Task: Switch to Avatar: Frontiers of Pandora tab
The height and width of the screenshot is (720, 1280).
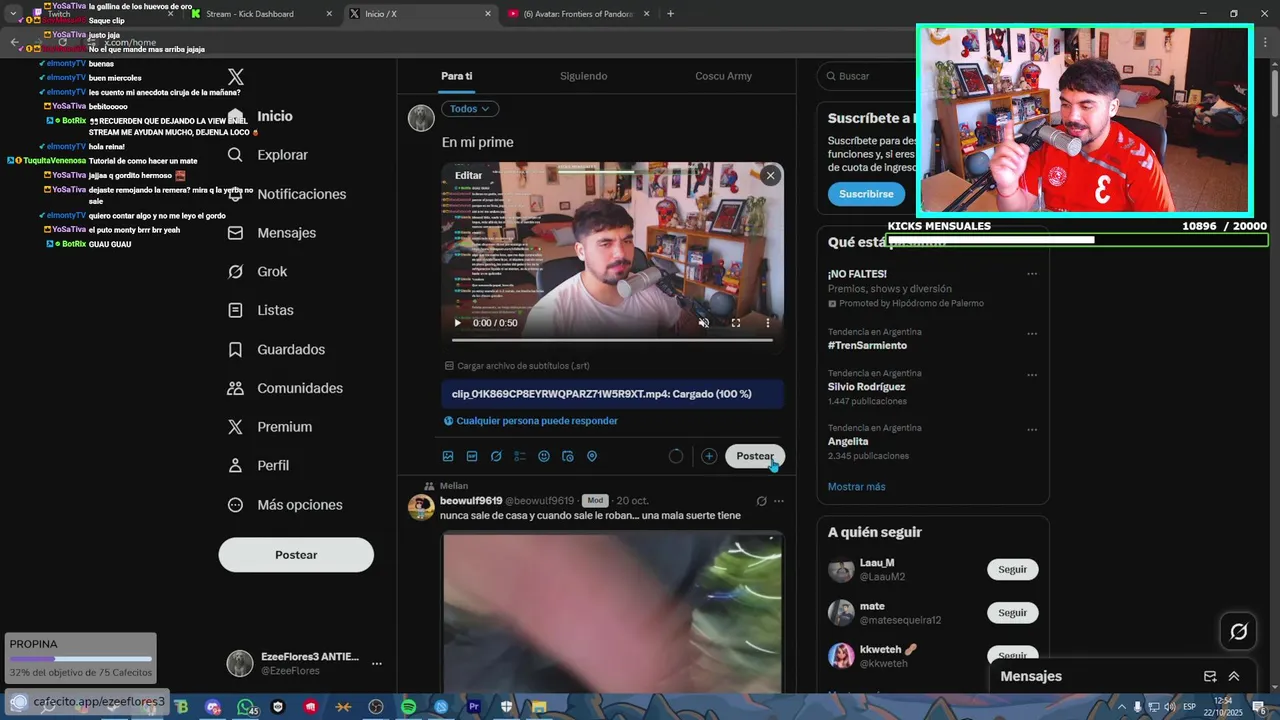Action: coord(579,14)
